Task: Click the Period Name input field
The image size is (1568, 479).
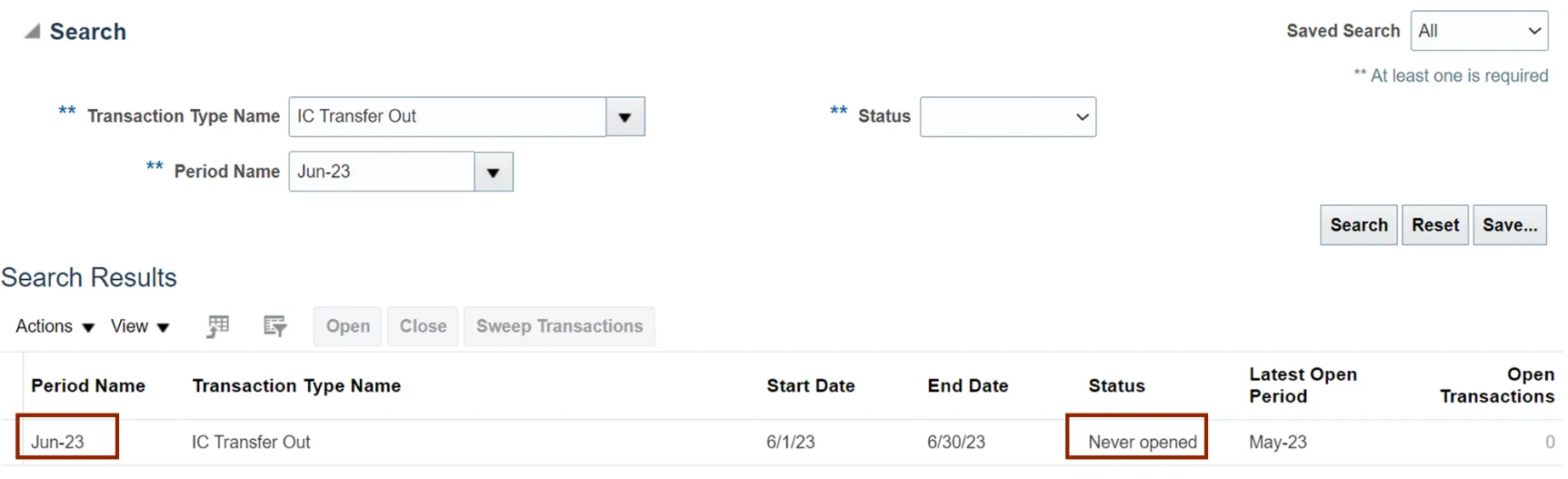Action: point(382,173)
